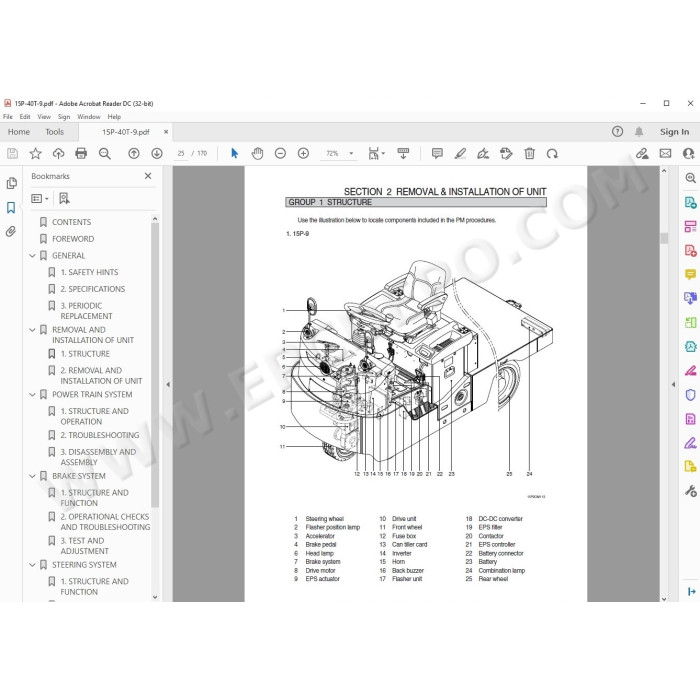Open the More Tools wrench icon
700x700 pixels.
click(690, 491)
